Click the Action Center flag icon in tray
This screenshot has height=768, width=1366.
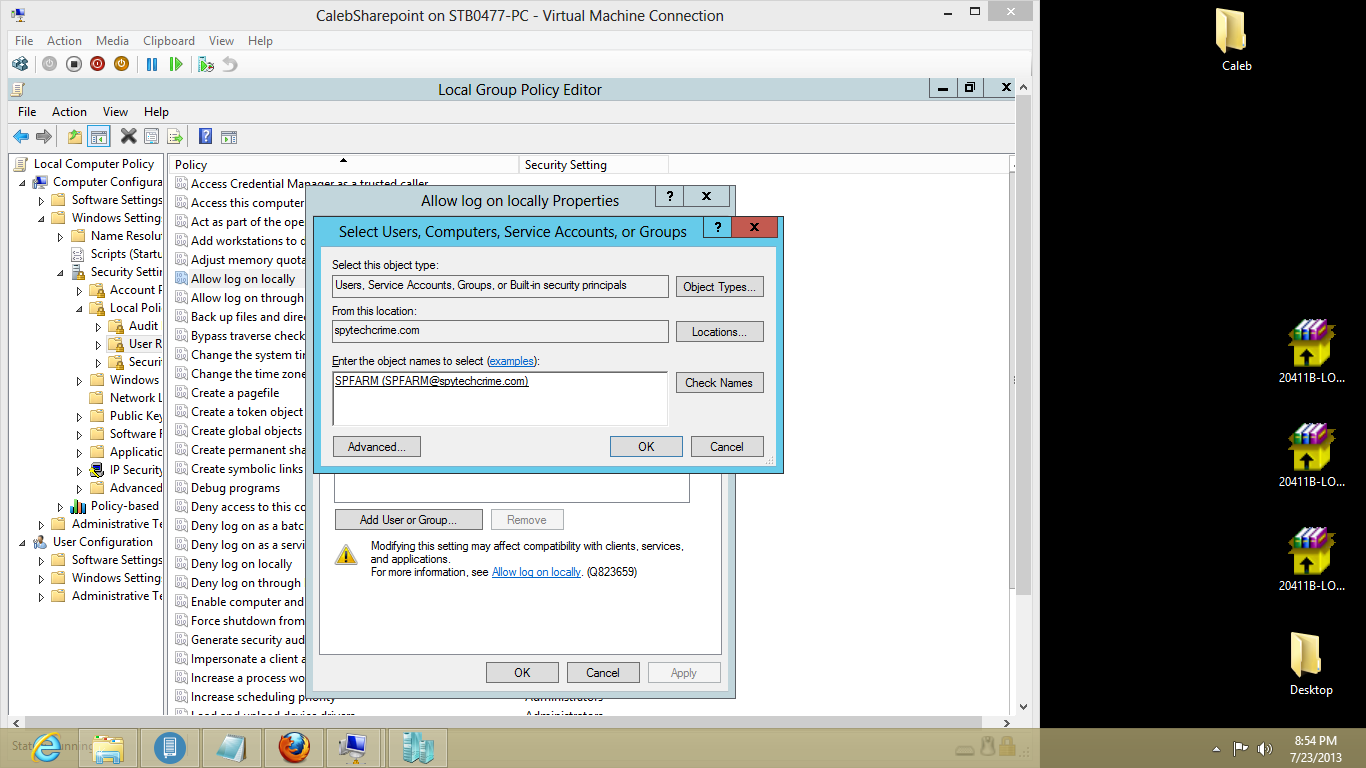pyautogui.click(x=1240, y=748)
